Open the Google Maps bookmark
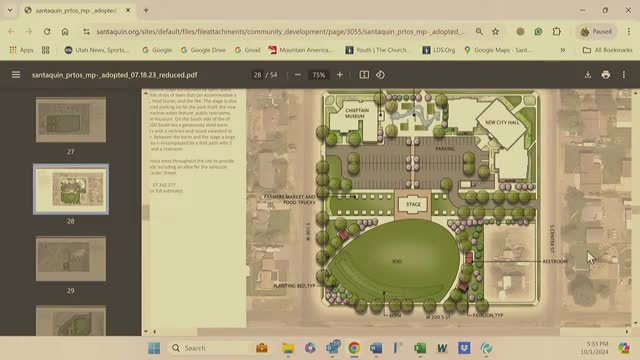The width and height of the screenshot is (640, 360). (x=498, y=50)
